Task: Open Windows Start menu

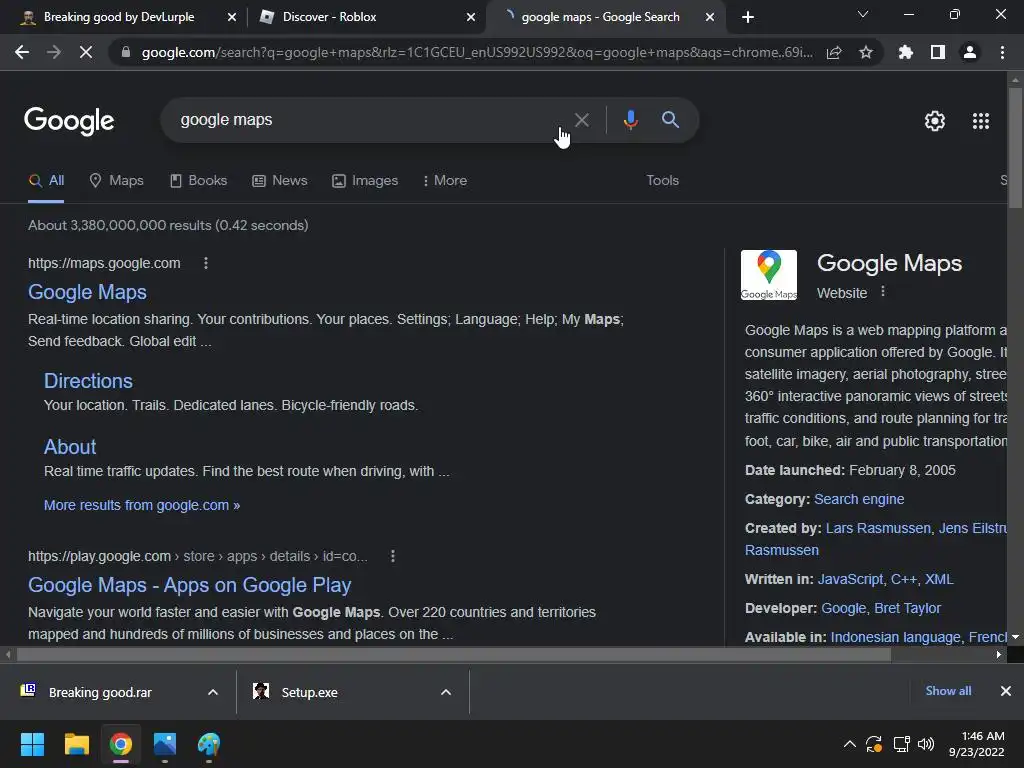Action: click(32, 744)
